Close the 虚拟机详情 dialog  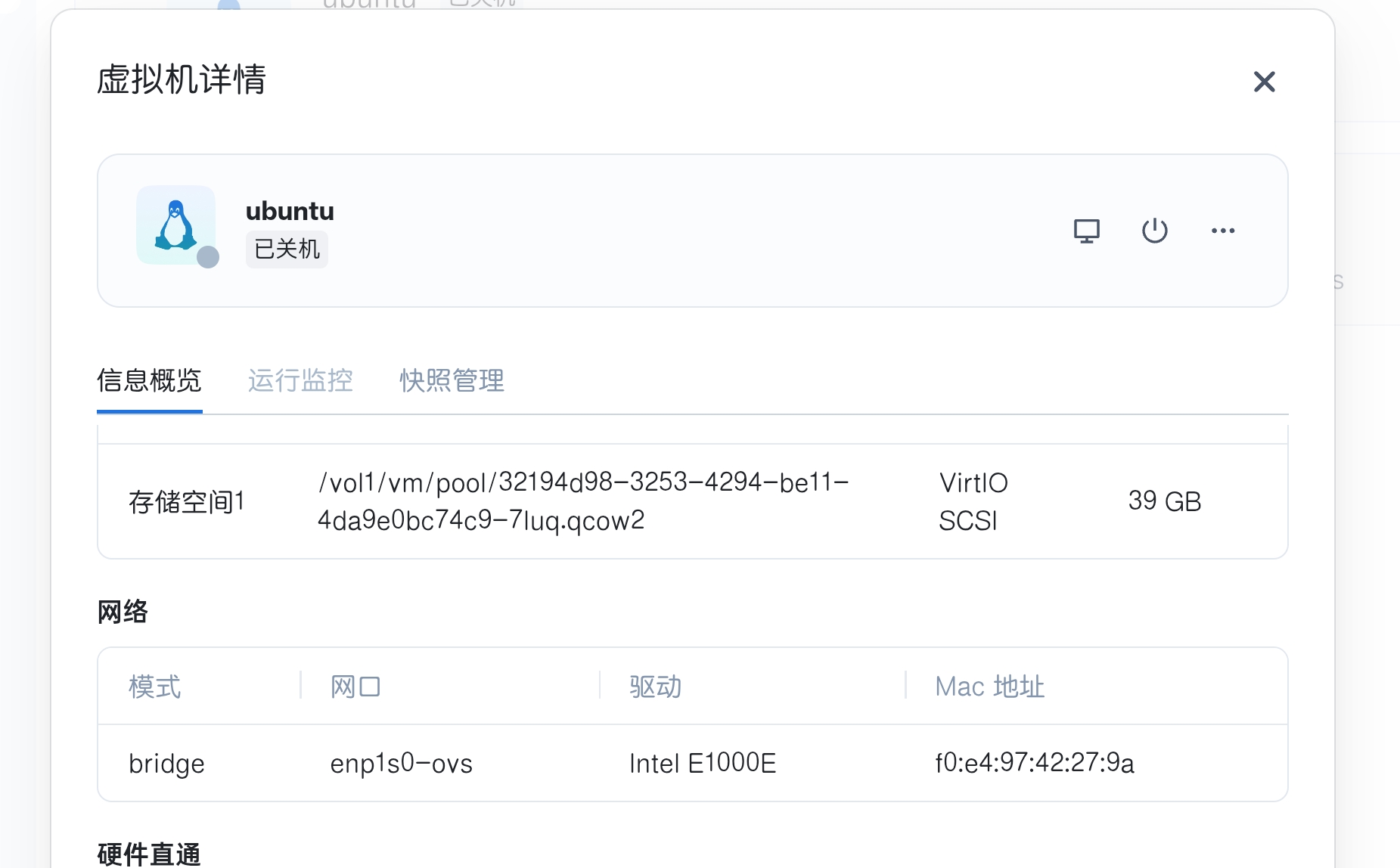[1264, 82]
